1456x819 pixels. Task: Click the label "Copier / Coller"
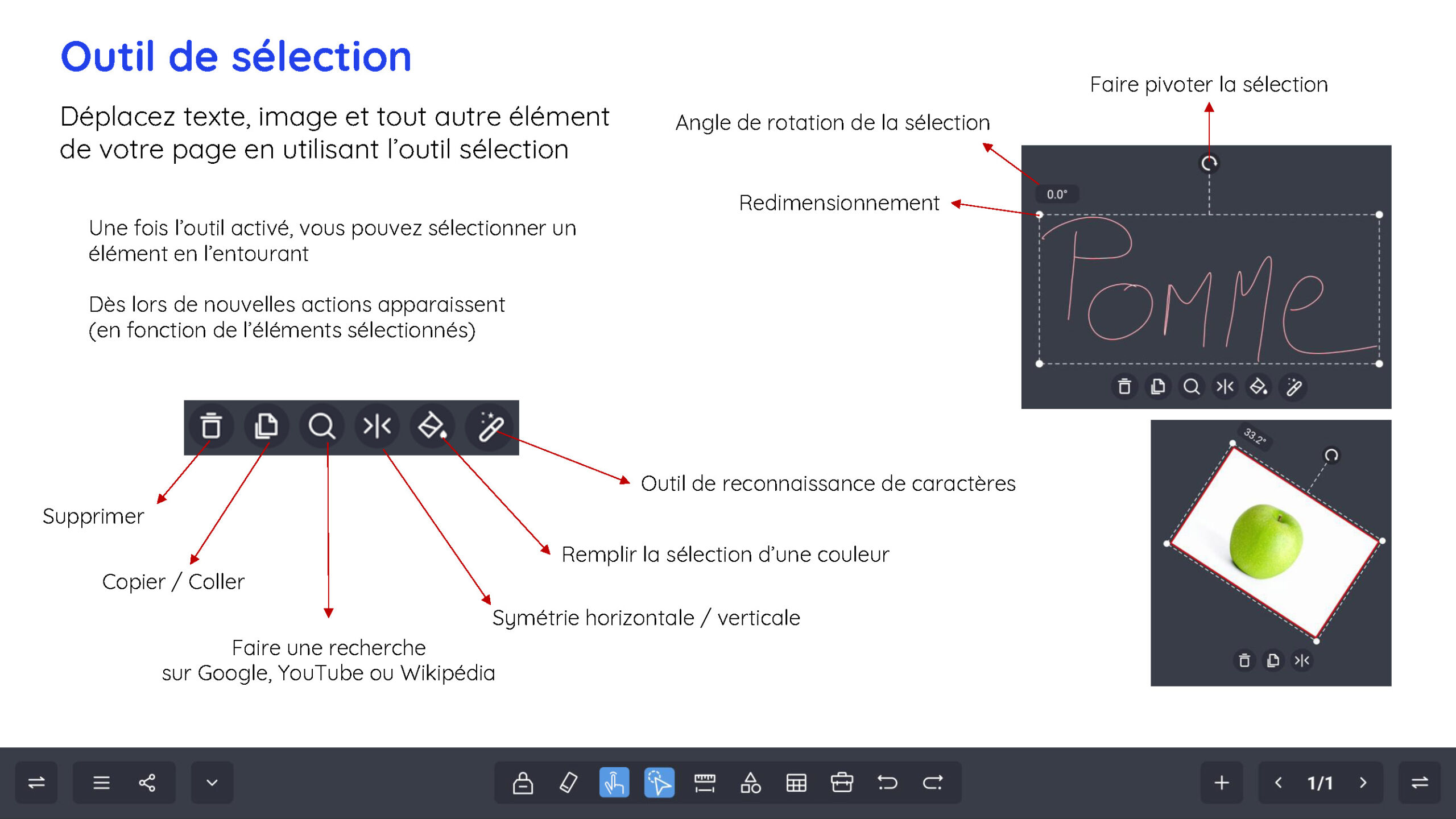pos(173,581)
